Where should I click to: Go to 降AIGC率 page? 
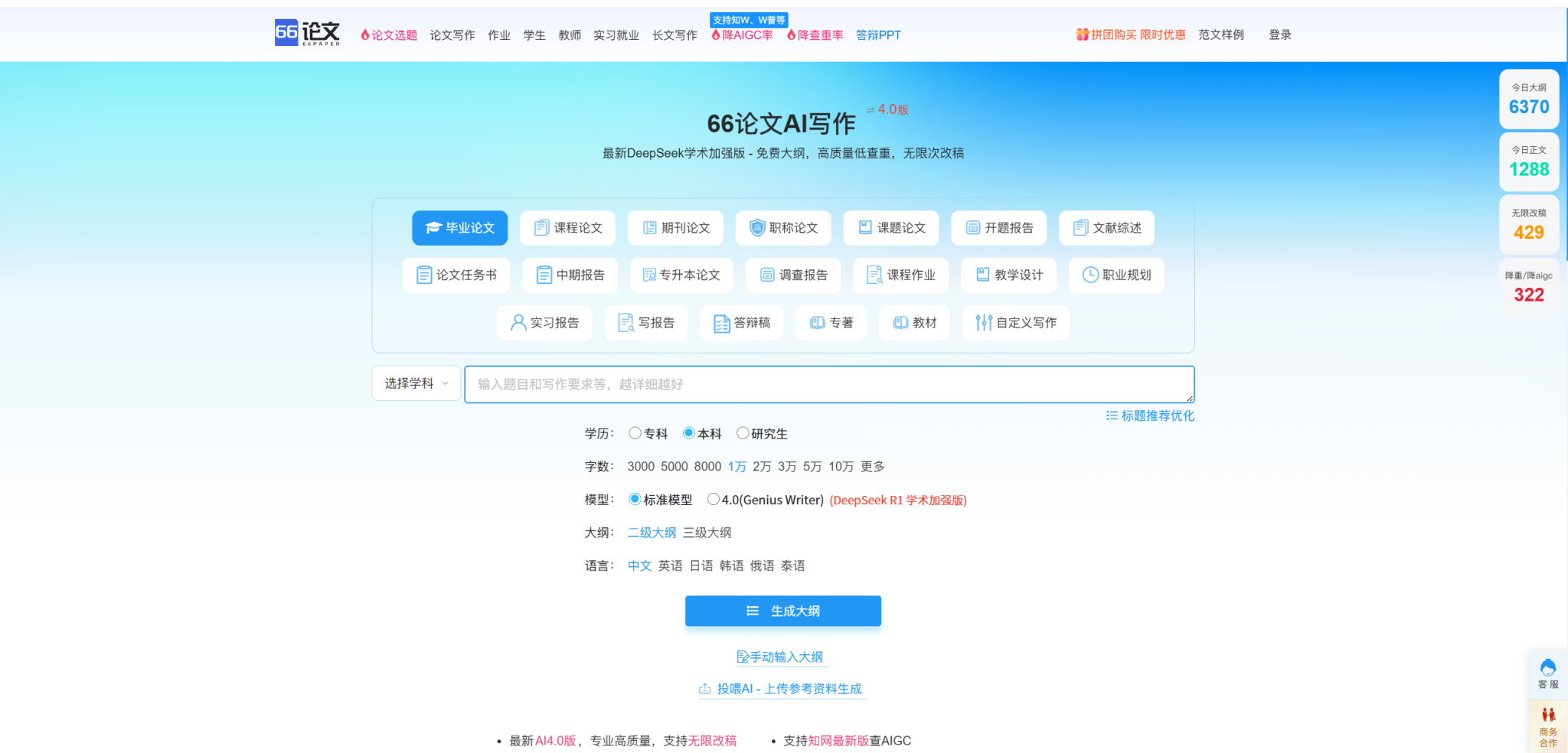pos(742,34)
